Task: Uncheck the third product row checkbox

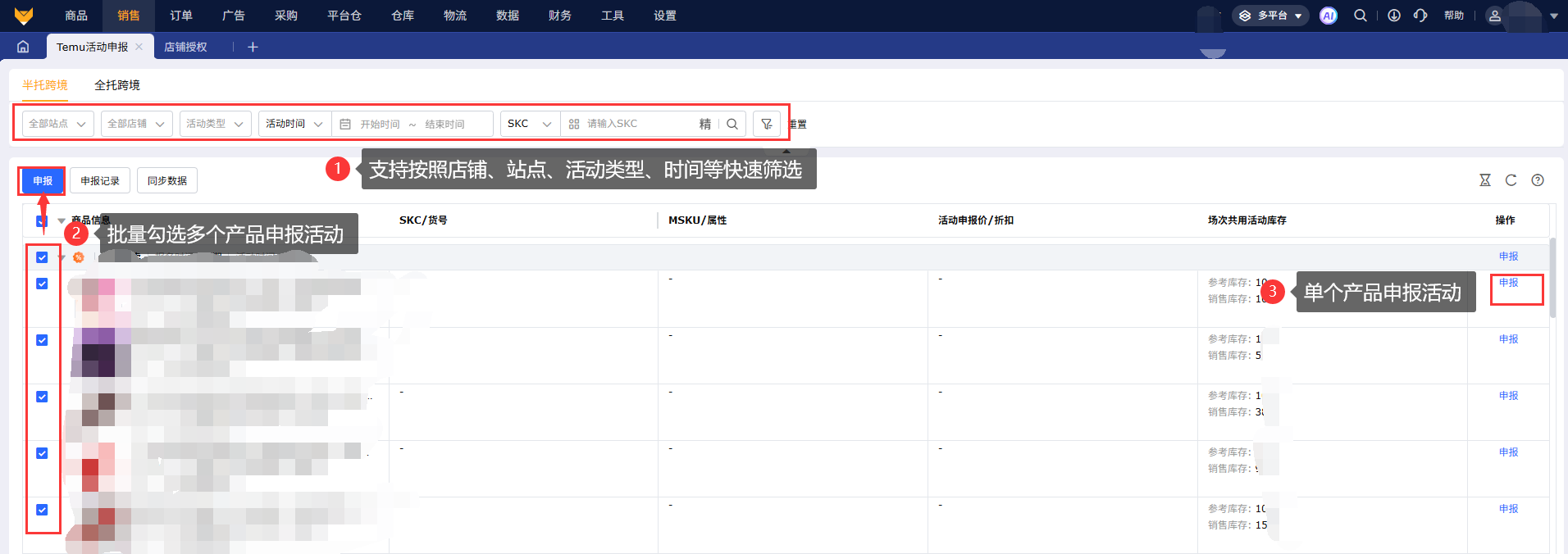Action: (42, 397)
